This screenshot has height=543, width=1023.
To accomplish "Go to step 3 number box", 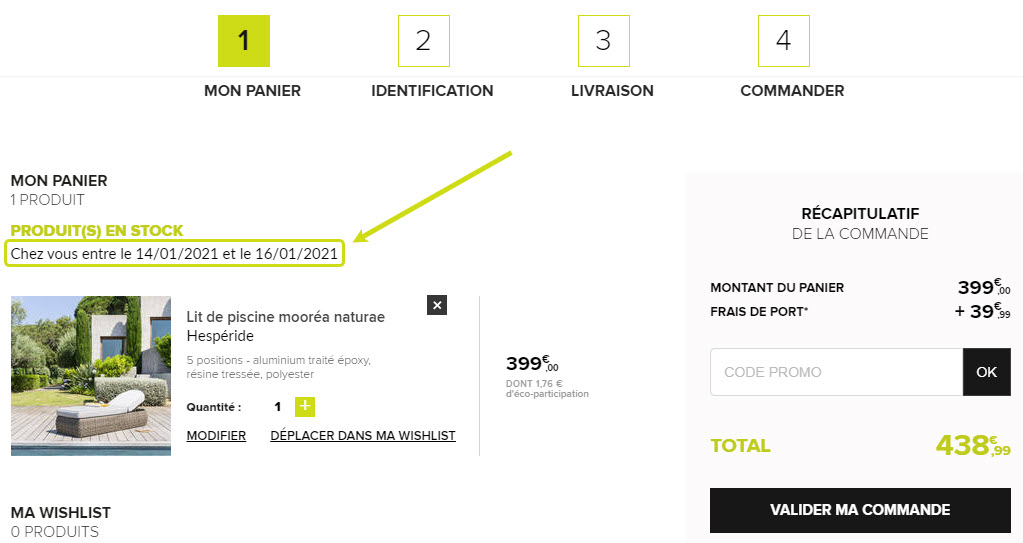I will click(603, 41).
